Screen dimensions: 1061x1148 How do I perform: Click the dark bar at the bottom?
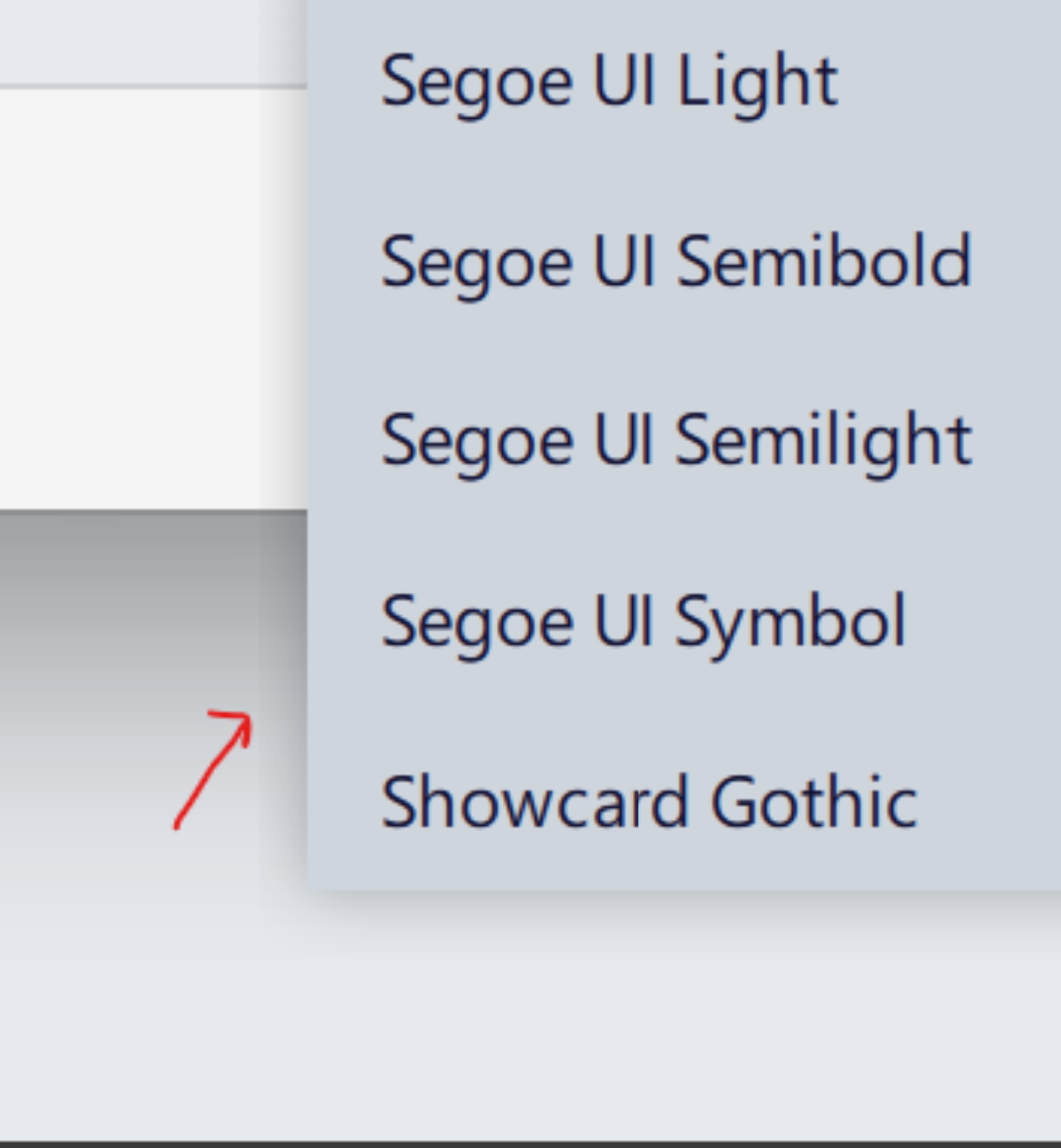tap(524, 1142)
